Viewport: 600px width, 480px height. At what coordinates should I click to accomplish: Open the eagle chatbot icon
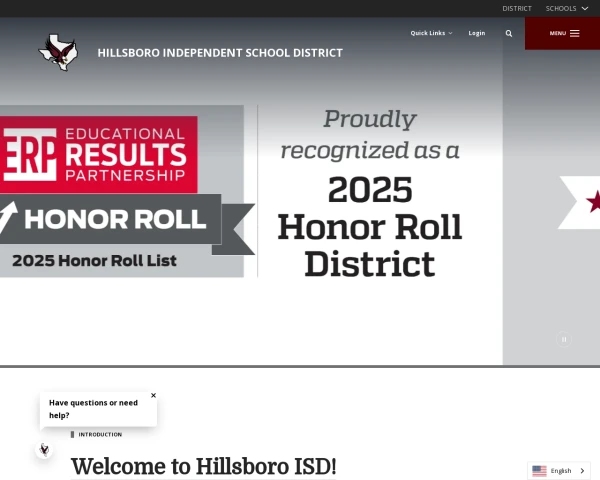pyautogui.click(x=44, y=449)
